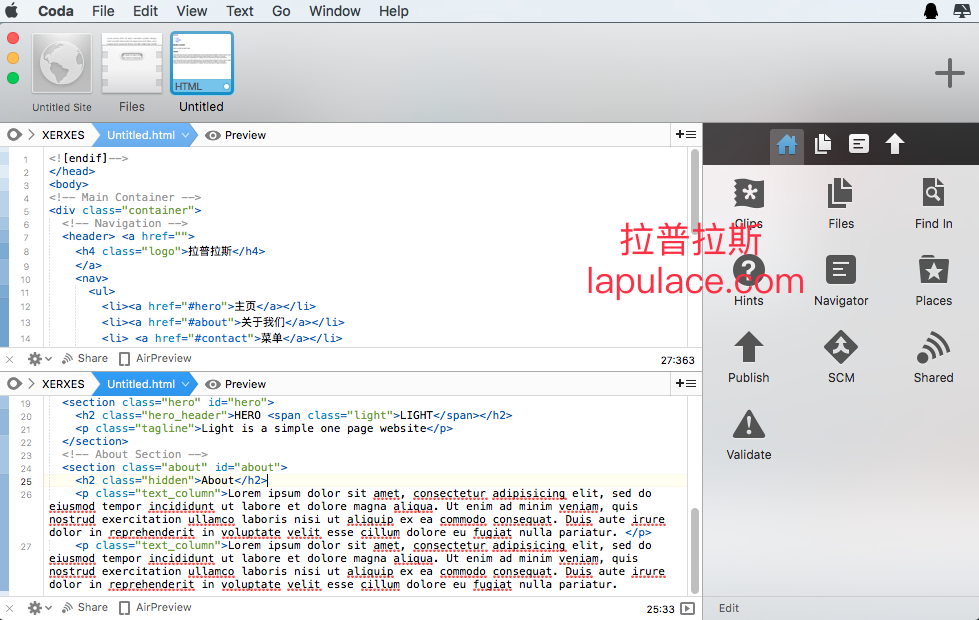Open the SCM tool
This screenshot has width=979, height=620.
(840, 357)
